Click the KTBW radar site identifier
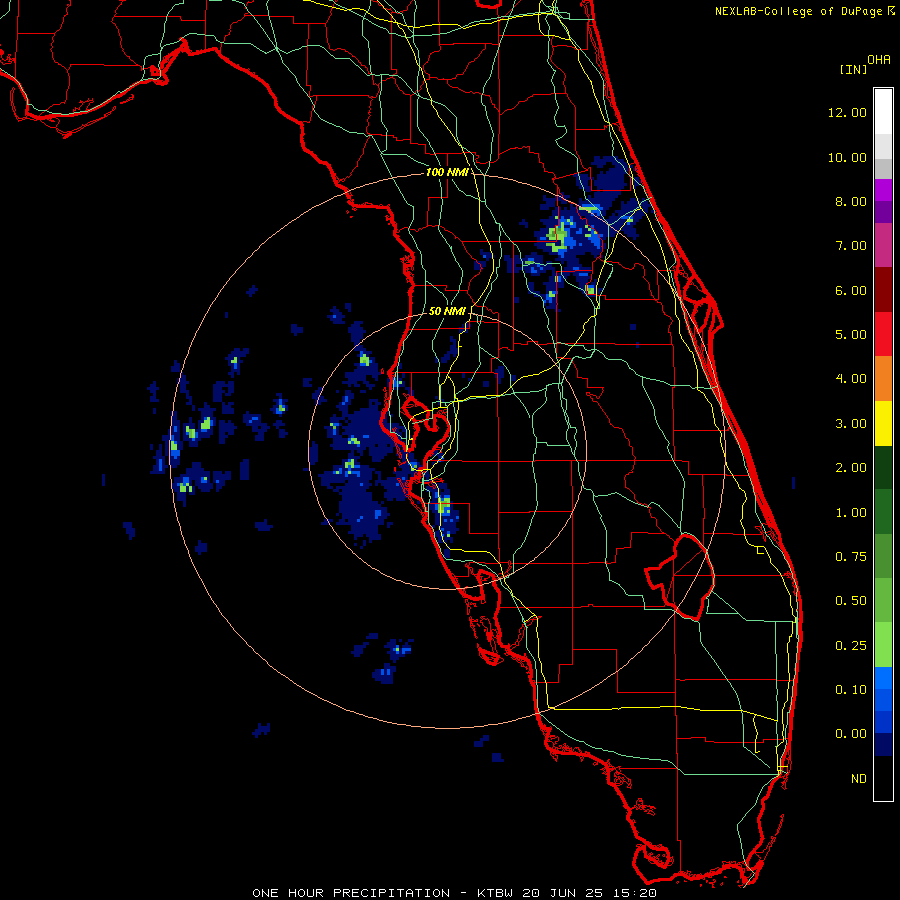 (496, 893)
